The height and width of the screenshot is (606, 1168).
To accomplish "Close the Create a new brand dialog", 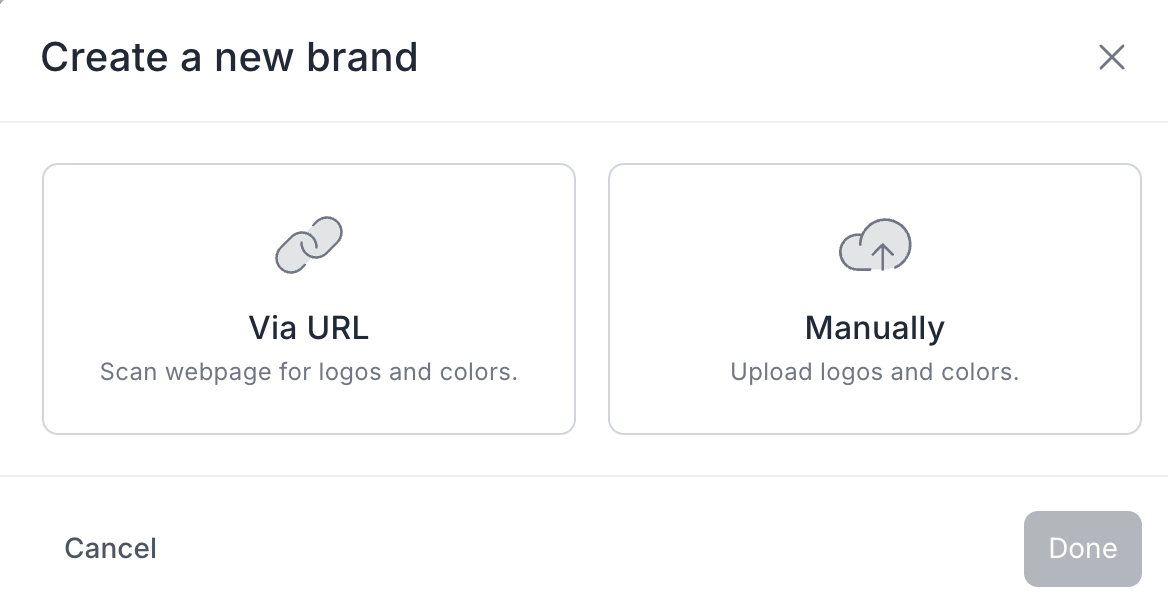I will 1111,57.
